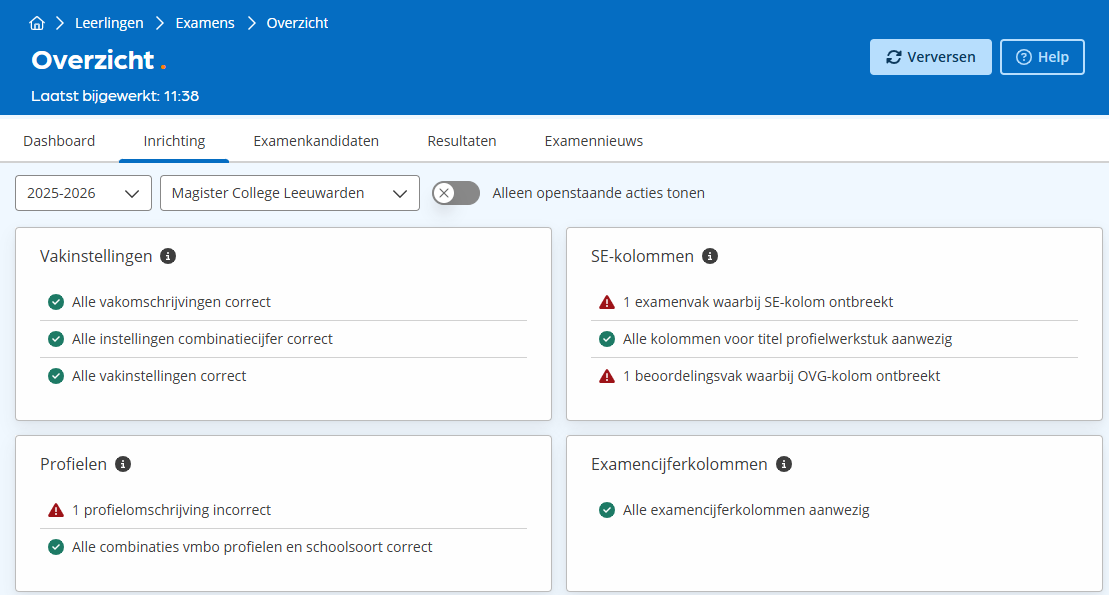This screenshot has width=1109, height=595.
Task: Switch to the Dashboard tab
Action: [59, 141]
